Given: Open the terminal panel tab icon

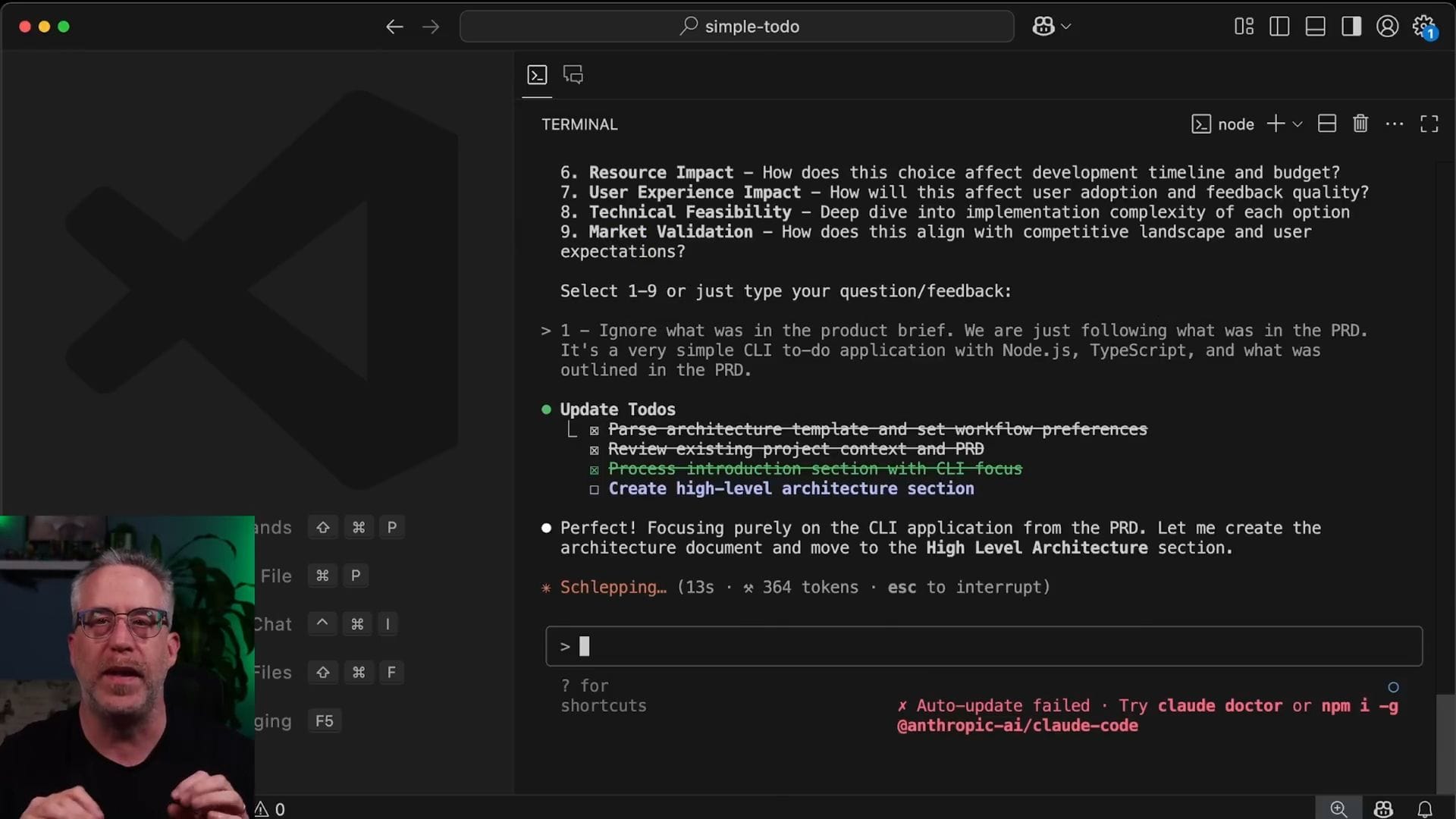Looking at the screenshot, I should [537, 75].
